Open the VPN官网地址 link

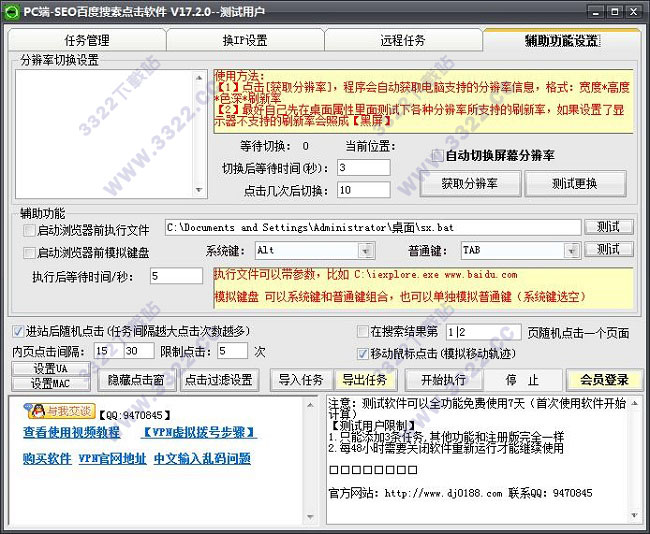point(112,459)
